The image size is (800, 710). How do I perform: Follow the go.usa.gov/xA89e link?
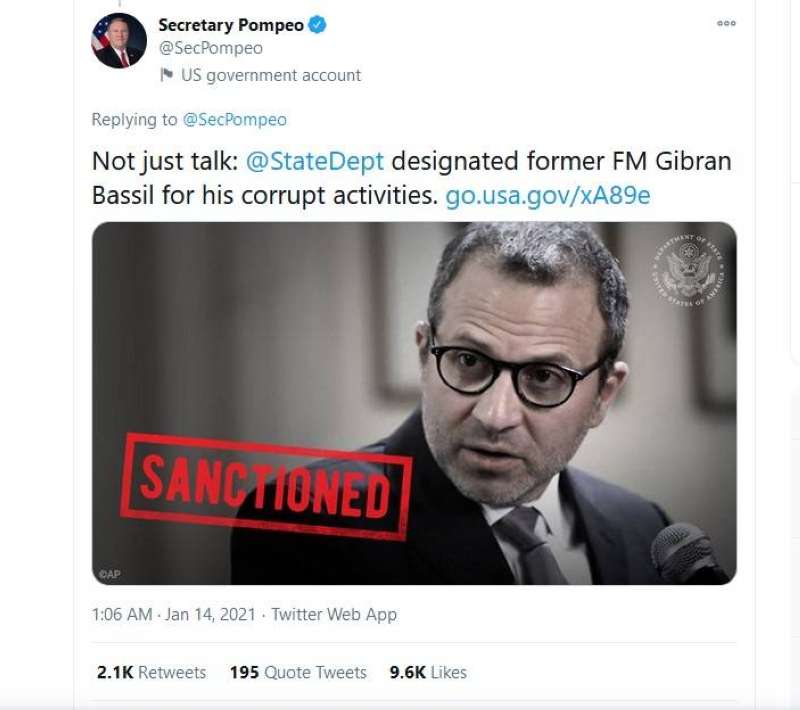pyautogui.click(x=547, y=195)
